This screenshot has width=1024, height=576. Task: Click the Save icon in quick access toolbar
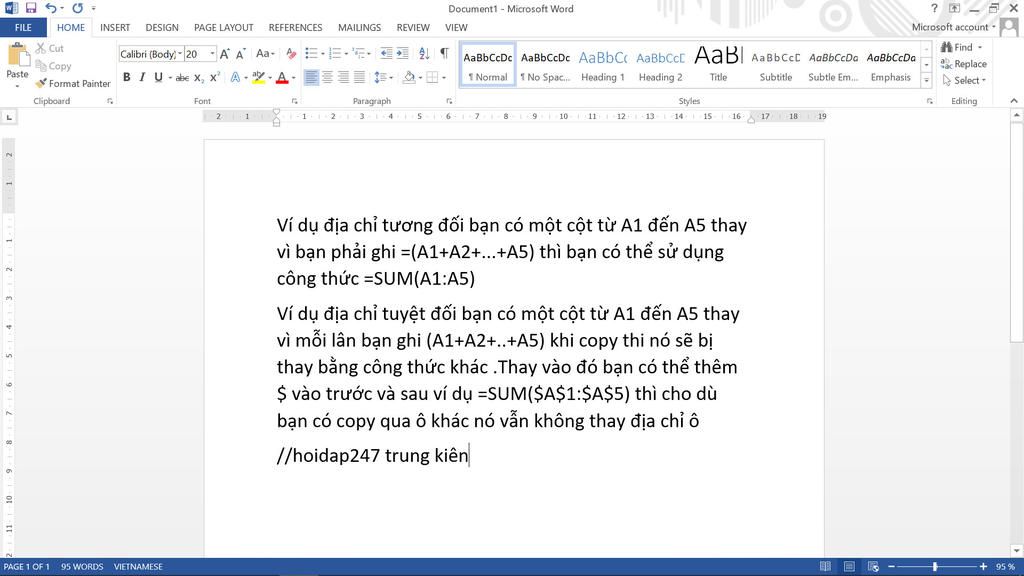[x=31, y=8]
